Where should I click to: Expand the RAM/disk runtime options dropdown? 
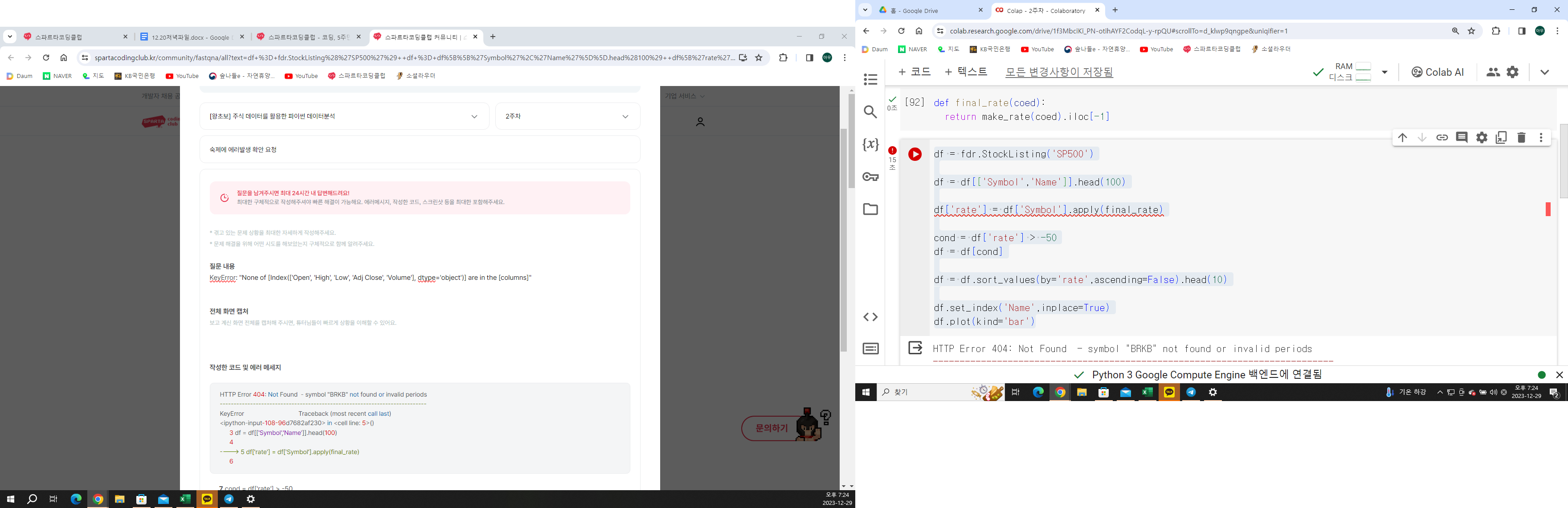click(x=1385, y=72)
